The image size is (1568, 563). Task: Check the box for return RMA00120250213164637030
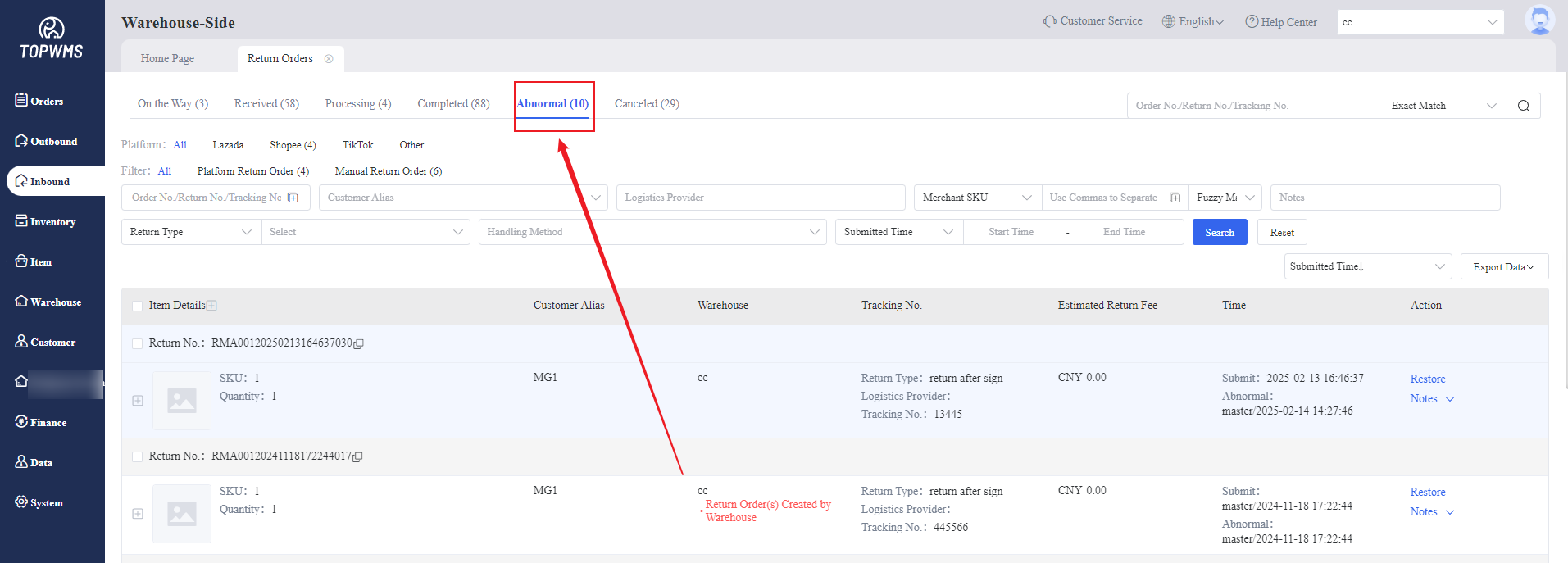[138, 343]
